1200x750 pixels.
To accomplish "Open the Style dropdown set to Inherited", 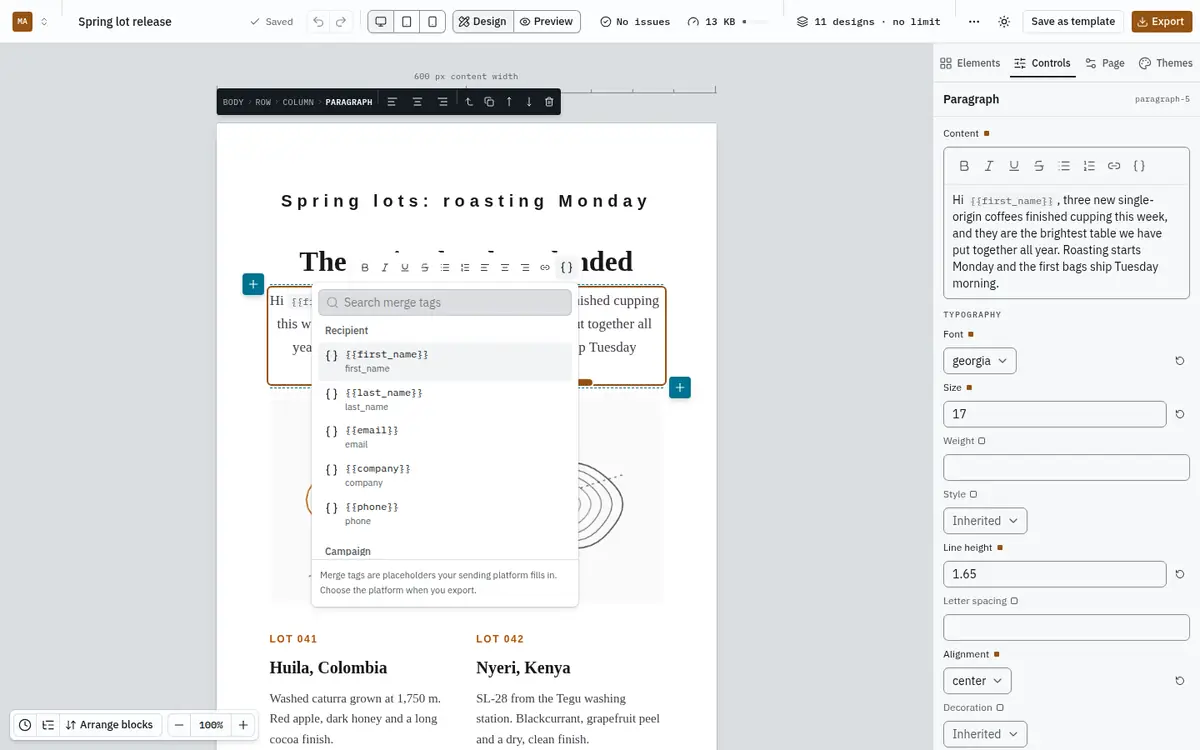I will 985,521.
